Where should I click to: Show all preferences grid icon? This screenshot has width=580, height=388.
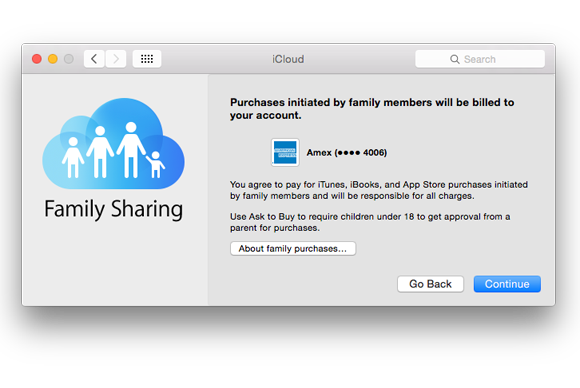147,59
